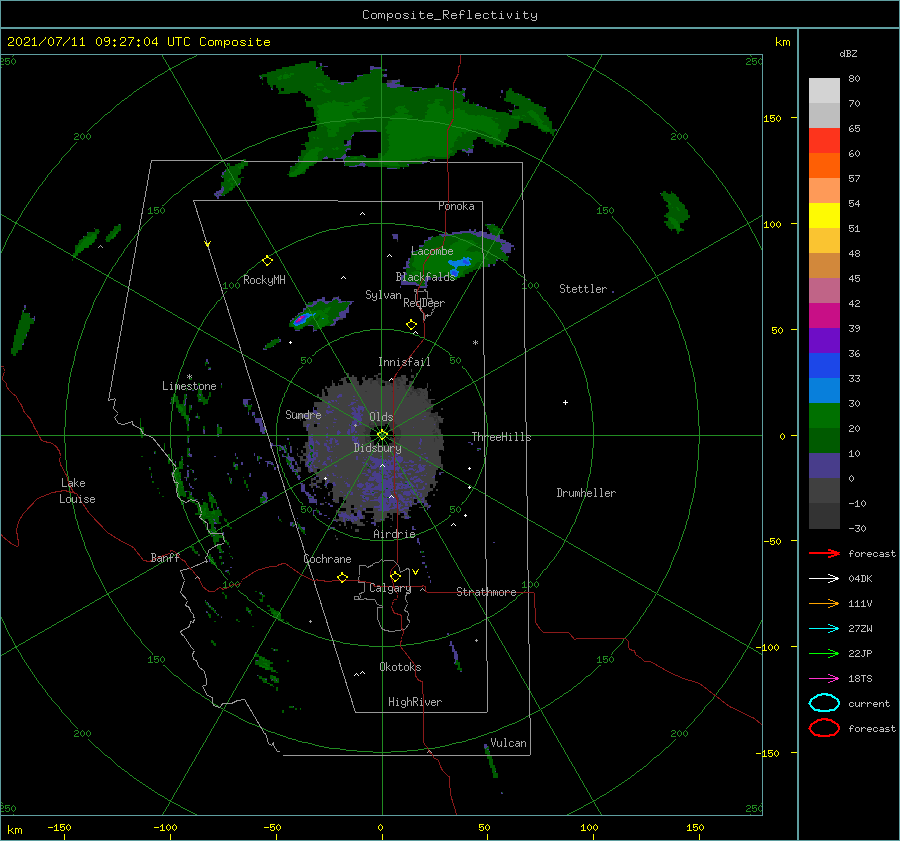Select the 33 dBZ blue color swatch

point(824,366)
